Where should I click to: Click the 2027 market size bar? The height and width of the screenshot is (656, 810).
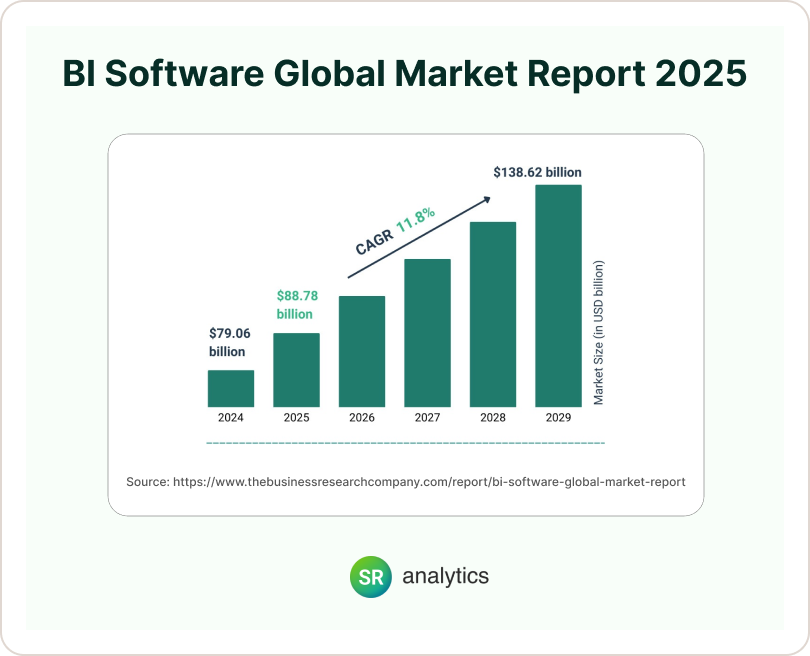tap(427, 332)
